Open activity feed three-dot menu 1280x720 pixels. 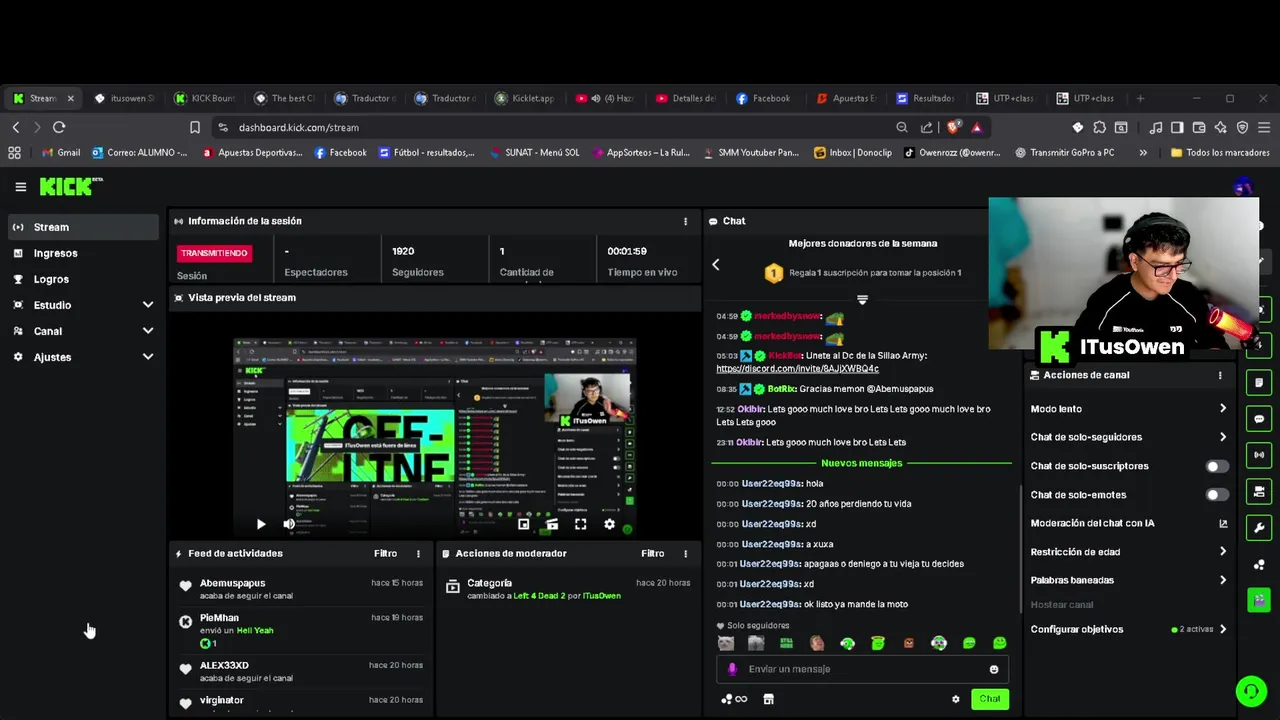tap(418, 553)
